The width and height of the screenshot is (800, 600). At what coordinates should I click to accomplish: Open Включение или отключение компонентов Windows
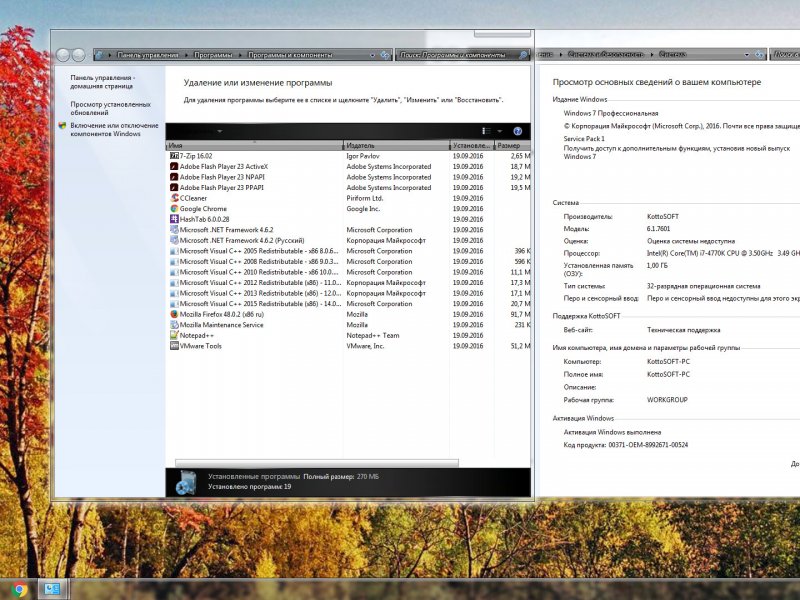point(114,130)
